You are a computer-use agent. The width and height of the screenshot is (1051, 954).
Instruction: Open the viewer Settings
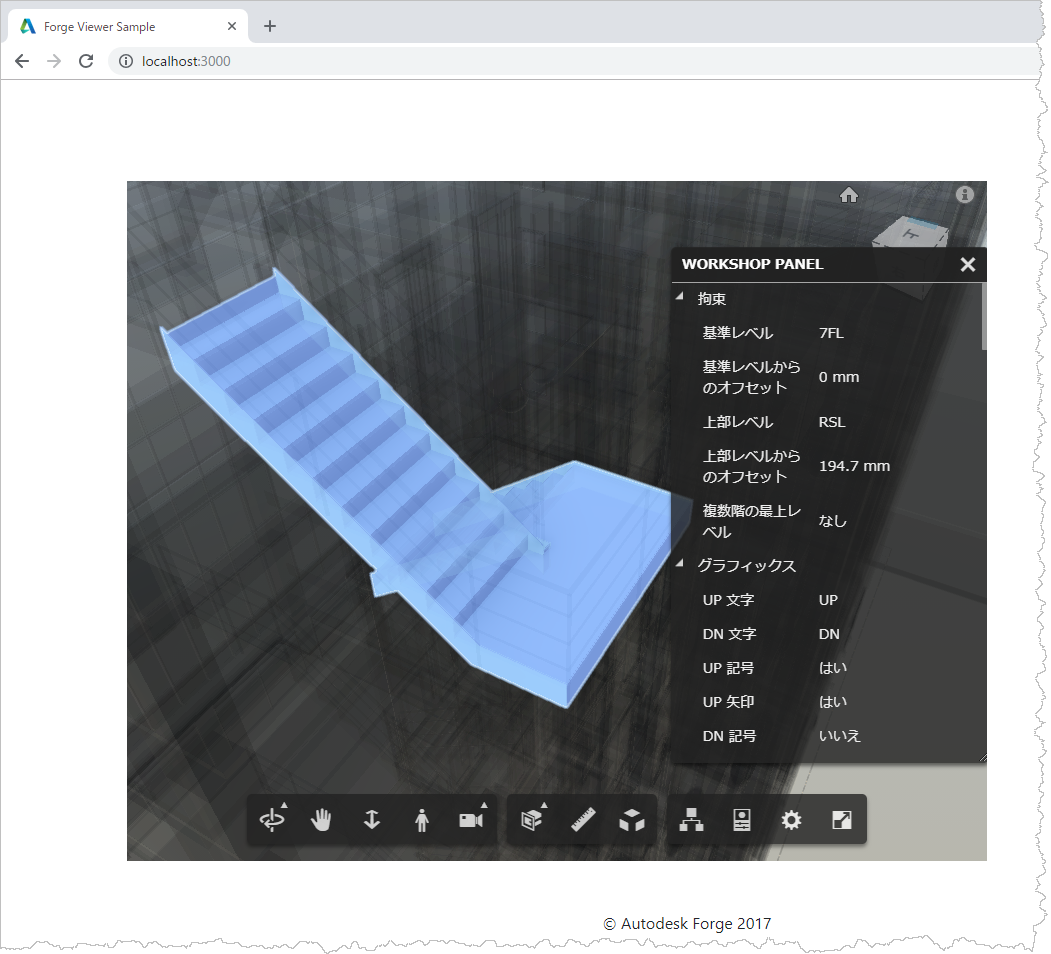click(x=791, y=819)
